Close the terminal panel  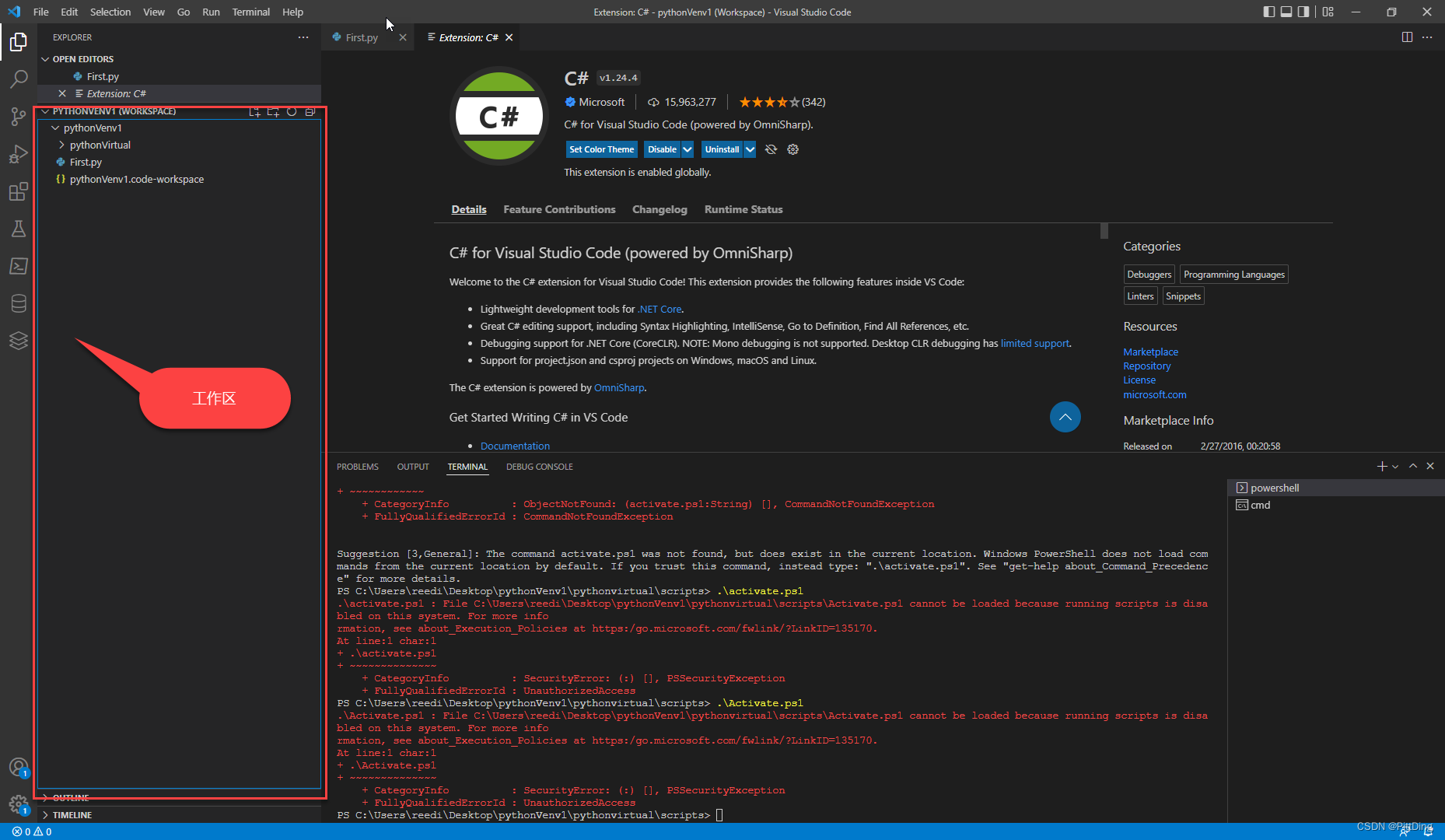click(1430, 466)
